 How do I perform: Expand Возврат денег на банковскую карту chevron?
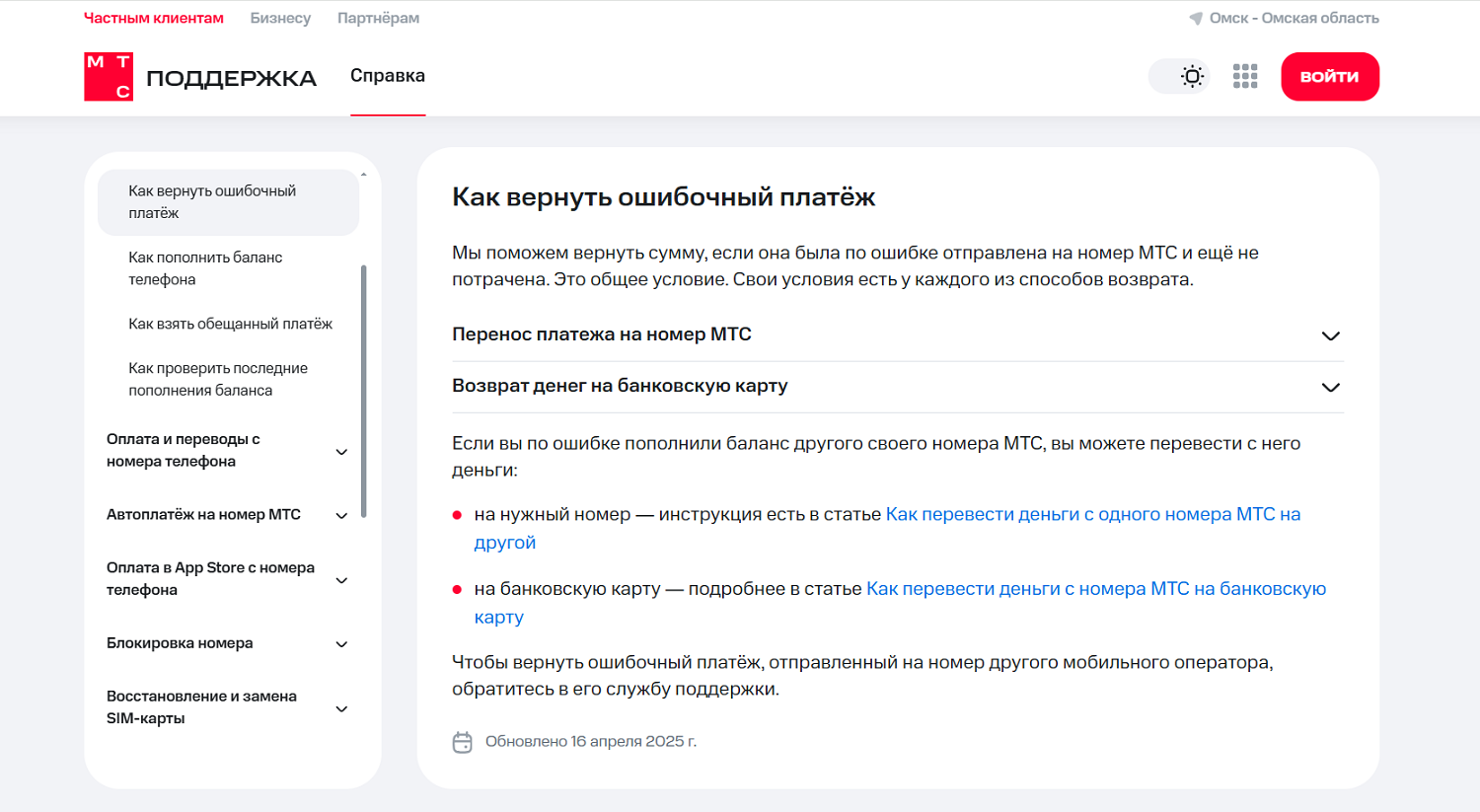pyautogui.click(x=1331, y=387)
